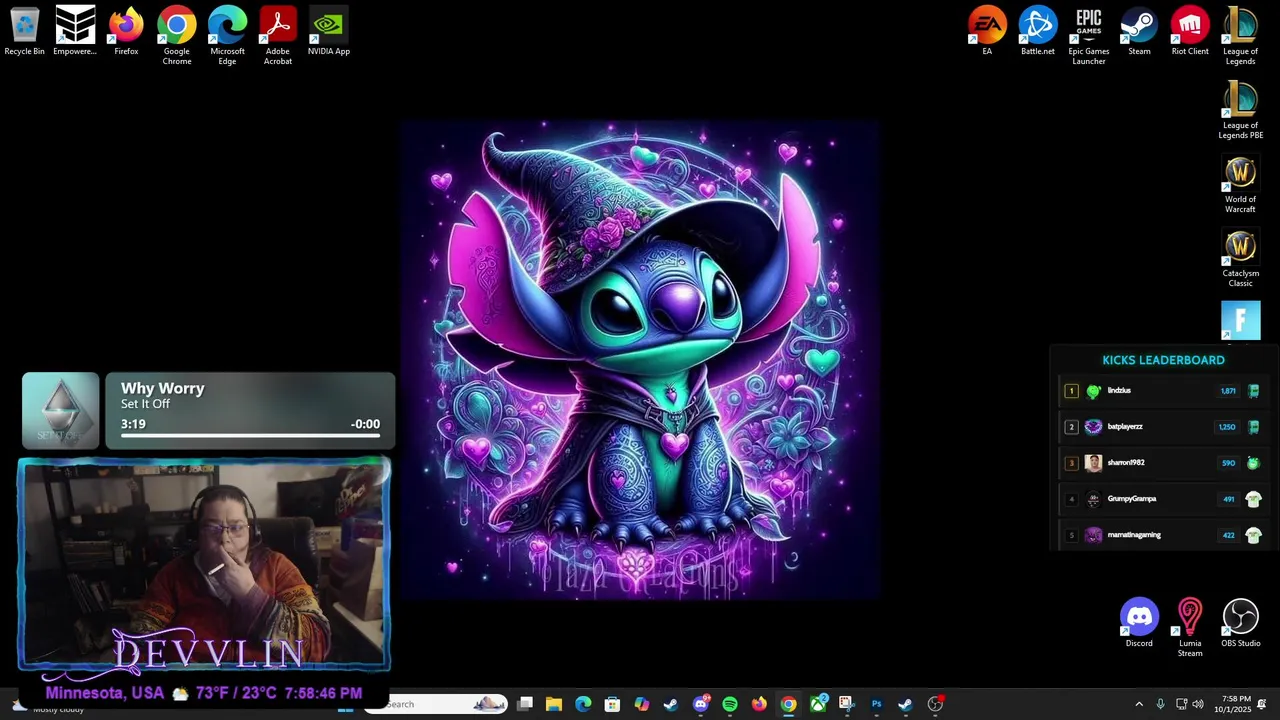The width and height of the screenshot is (1280, 720).
Task: Click the webcam overlay feed
Action: (x=204, y=564)
